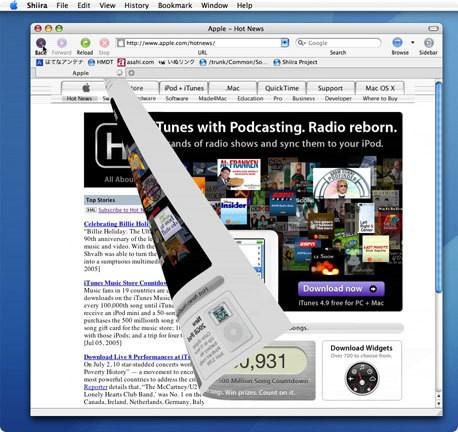Viewport: 458px width, 432px height.
Task: Add a new tab with plus icon
Action: [x=132, y=73]
